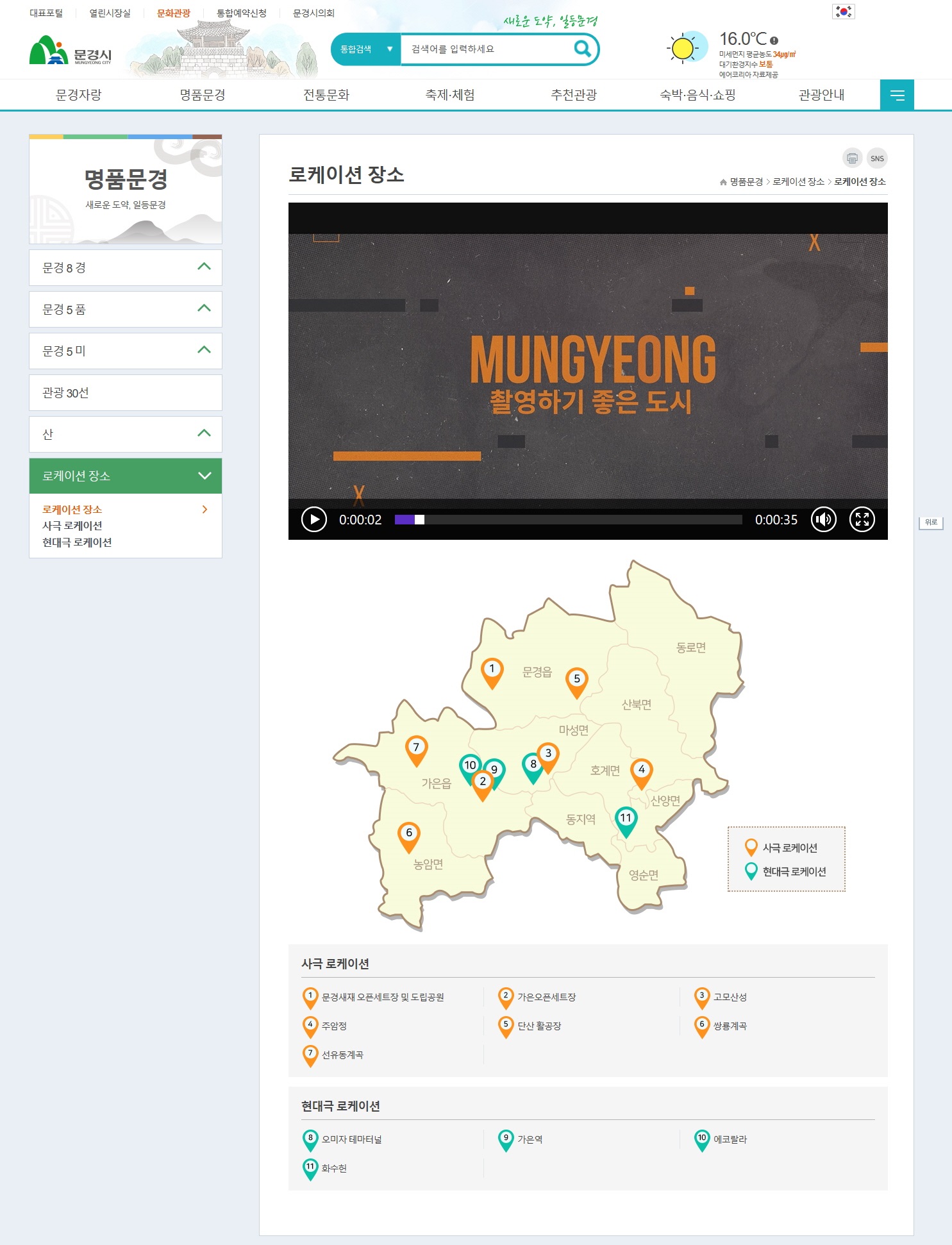Open the hamburger full menu button
Viewport: 952px width, 1245px height.
(896, 96)
